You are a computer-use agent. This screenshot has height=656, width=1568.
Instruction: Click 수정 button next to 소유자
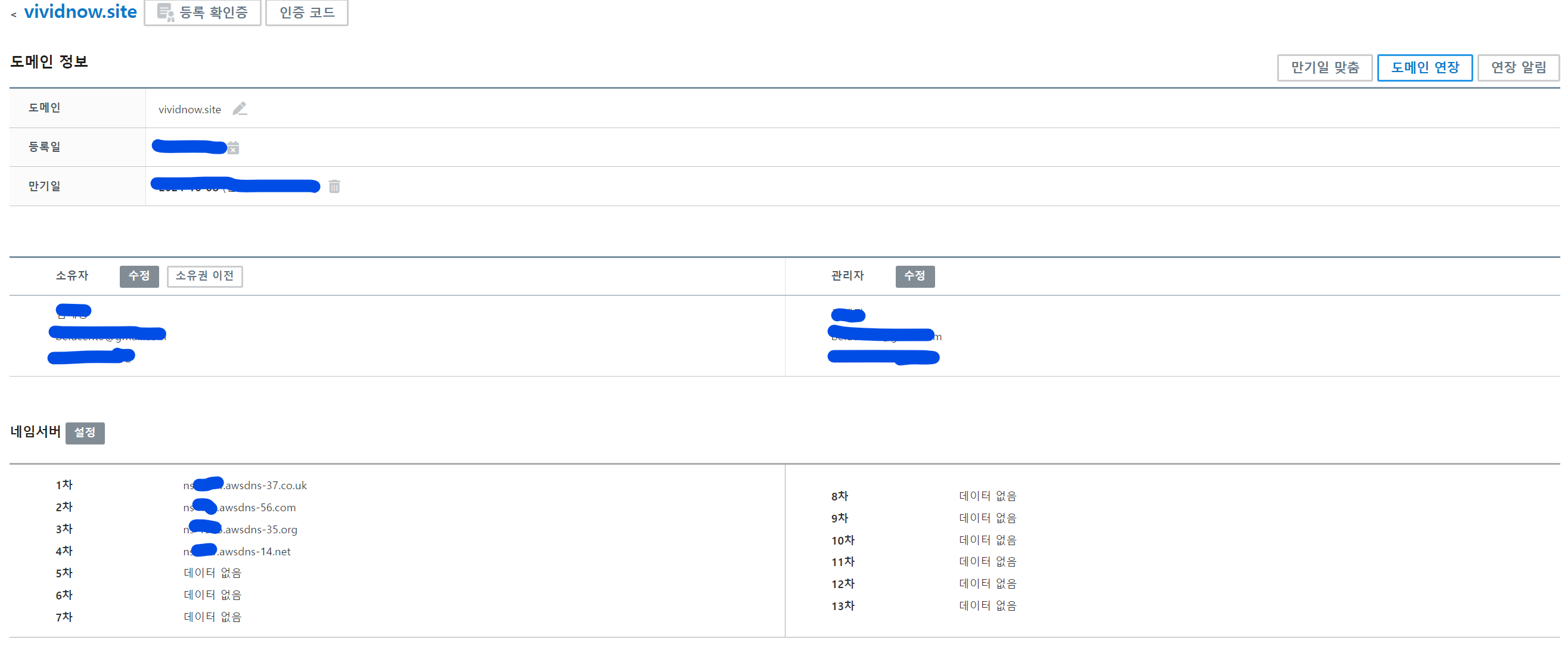tap(139, 276)
